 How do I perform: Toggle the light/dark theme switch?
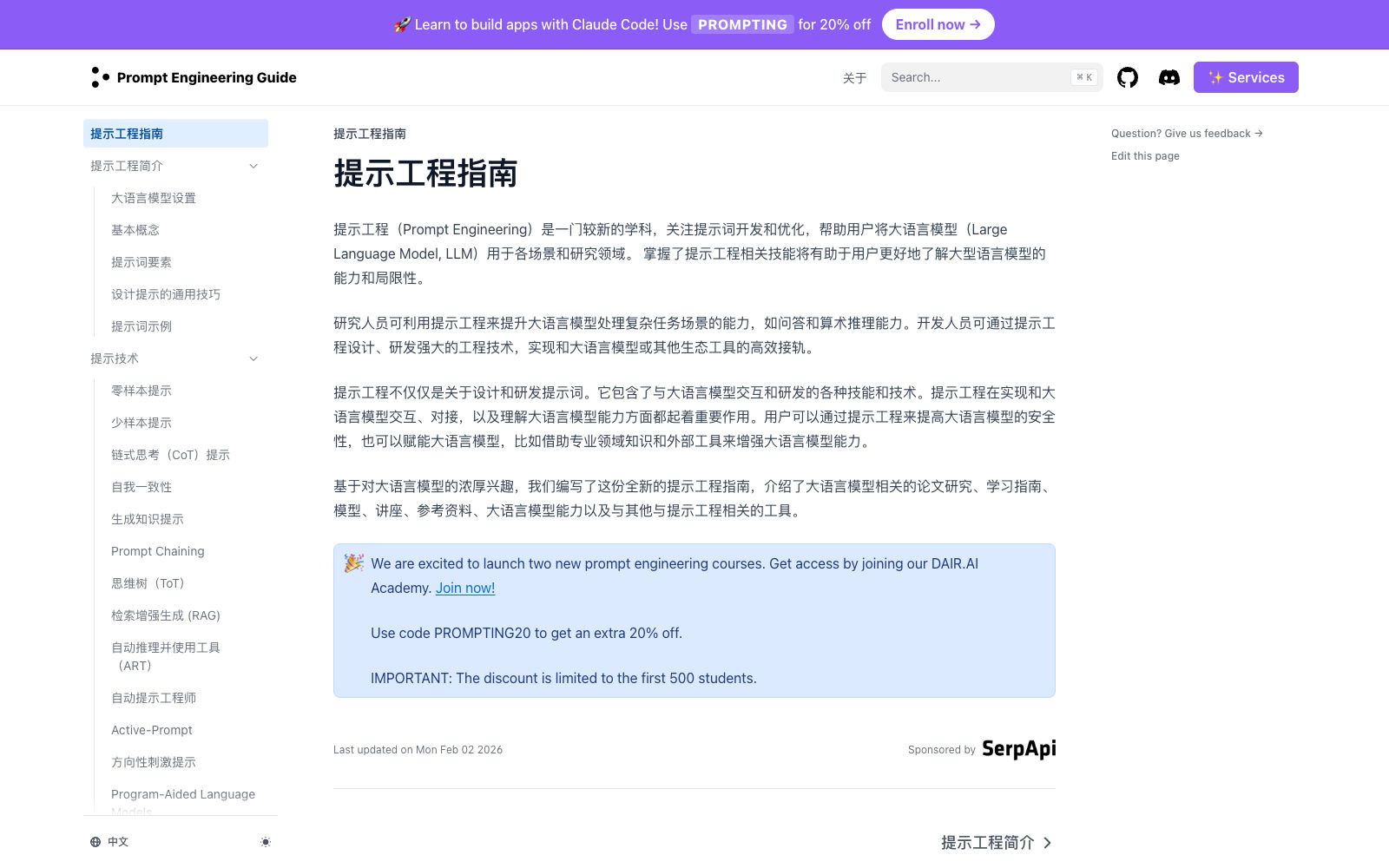coord(266,842)
